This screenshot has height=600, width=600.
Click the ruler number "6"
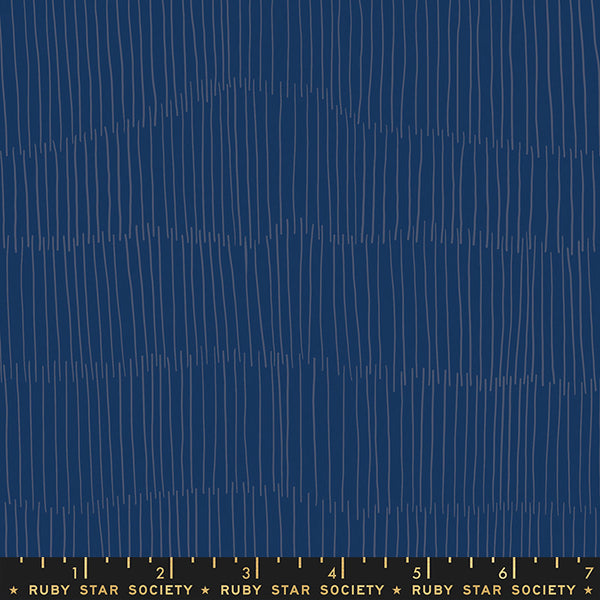click(x=503, y=573)
